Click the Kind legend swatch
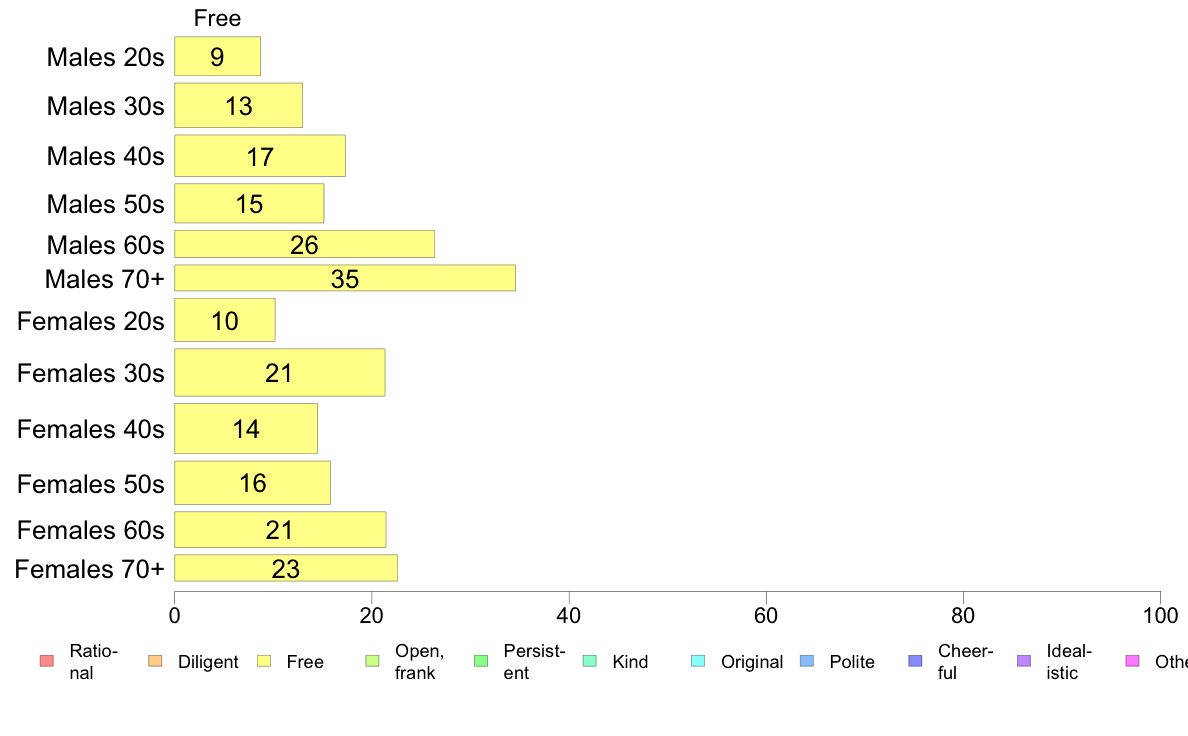This screenshot has width=1188, height=736. click(x=589, y=661)
